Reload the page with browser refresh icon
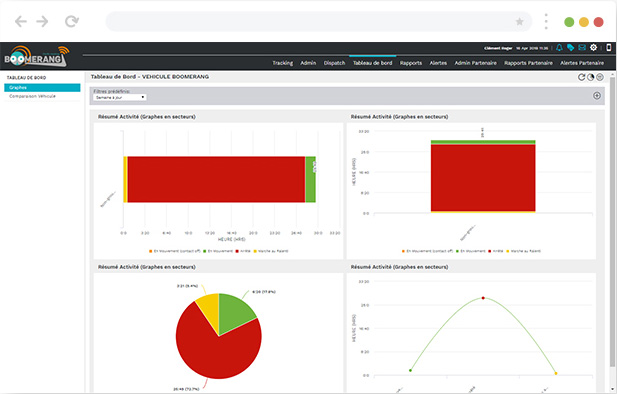Image resolution: width=617 pixels, height=394 pixels. 72,21
